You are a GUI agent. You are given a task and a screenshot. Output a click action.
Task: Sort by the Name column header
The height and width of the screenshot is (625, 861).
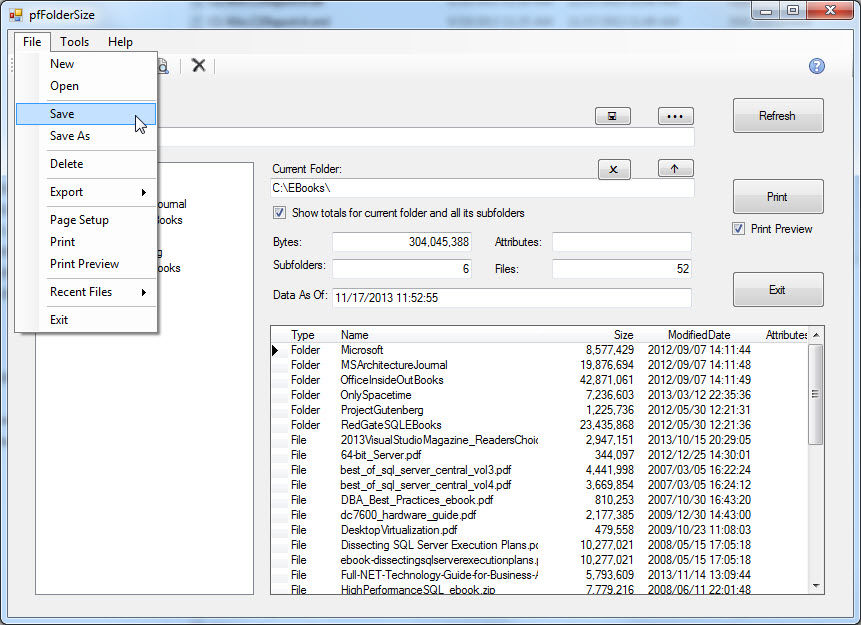point(355,335)
